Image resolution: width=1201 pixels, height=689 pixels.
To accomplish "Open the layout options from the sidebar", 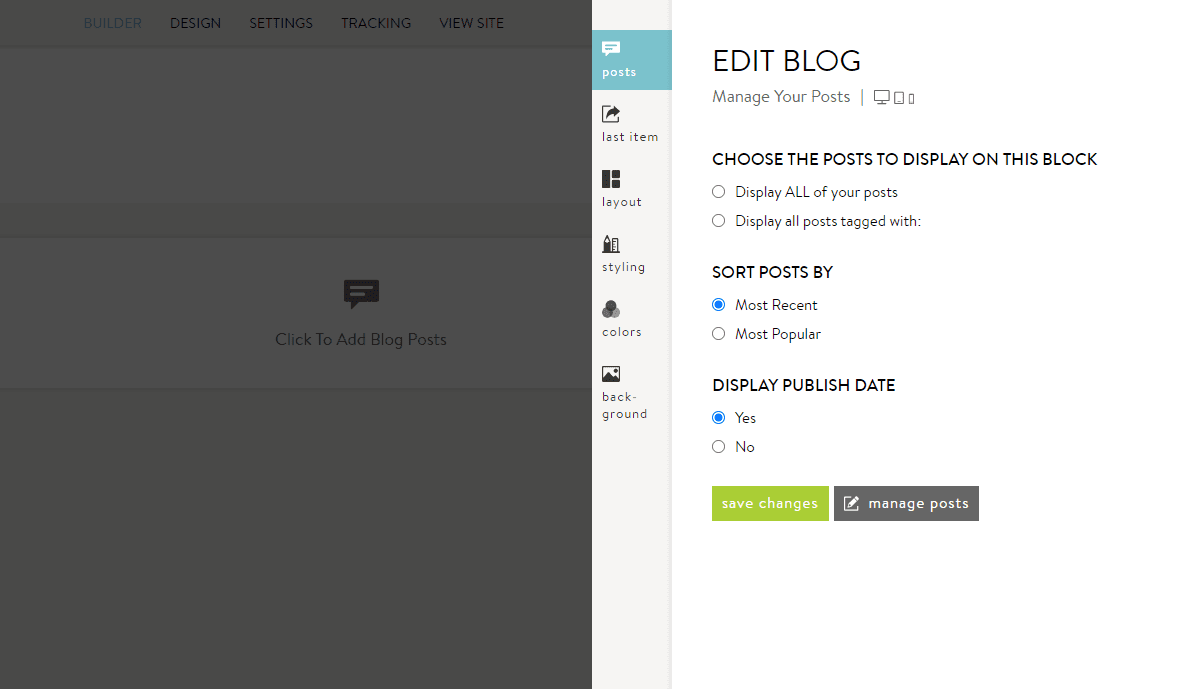I will coord(620,188).
